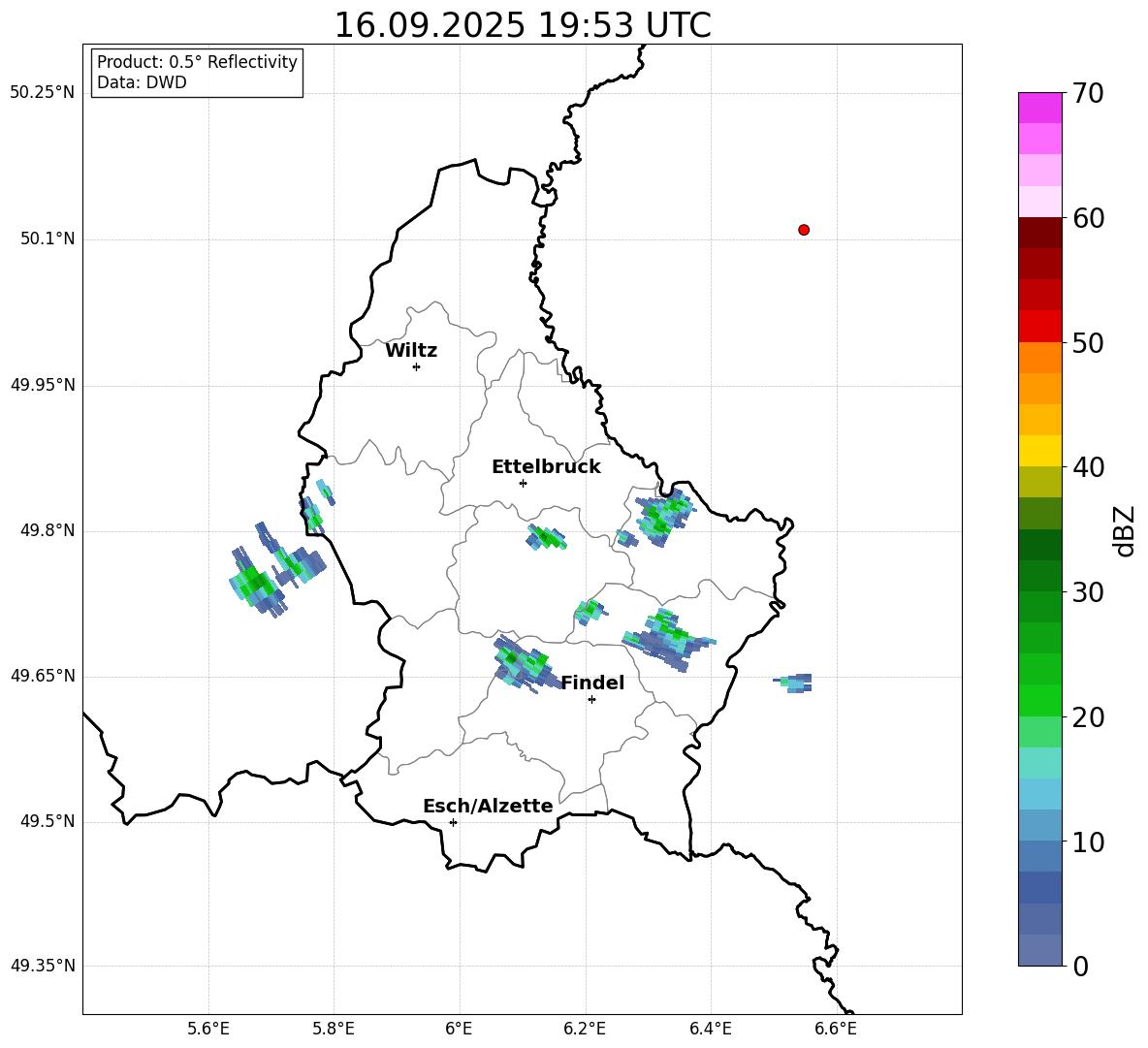Click the Wiltz city label

(x=411, y=351)
